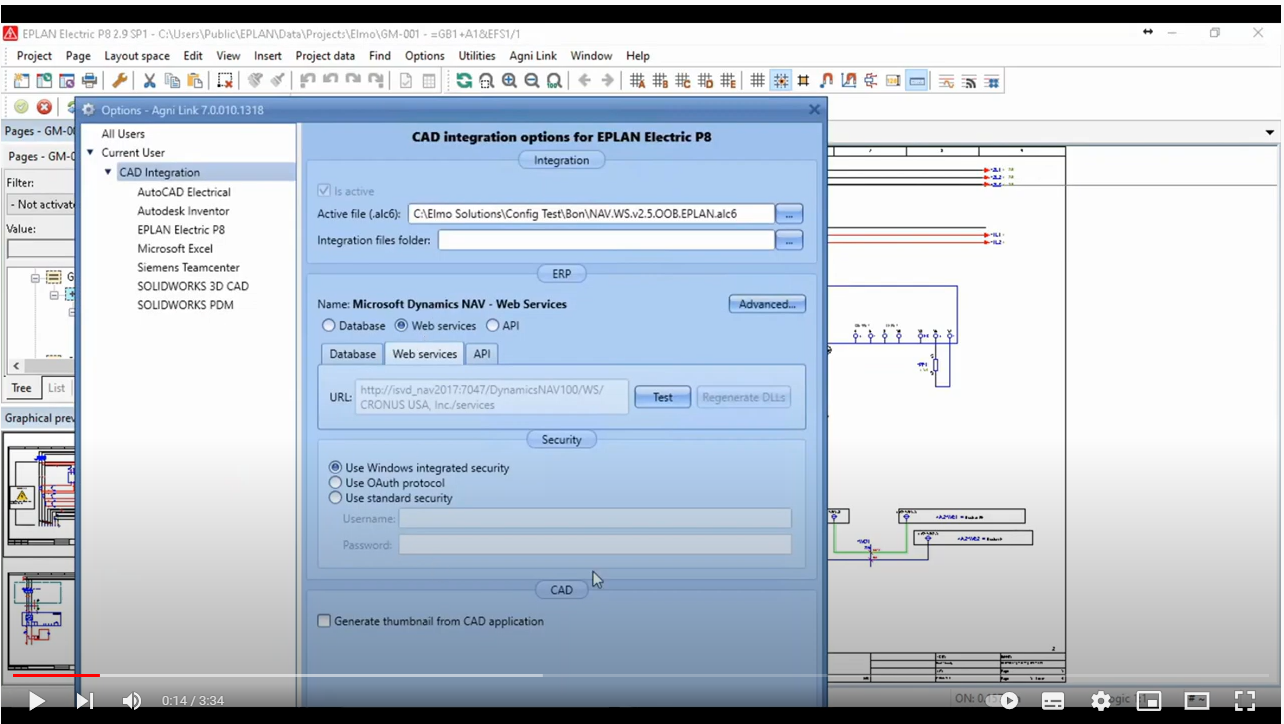Collapse the CAD Integration tree node
The width and height of the screenshot is (1284, 724).
[x=108, y=172]
